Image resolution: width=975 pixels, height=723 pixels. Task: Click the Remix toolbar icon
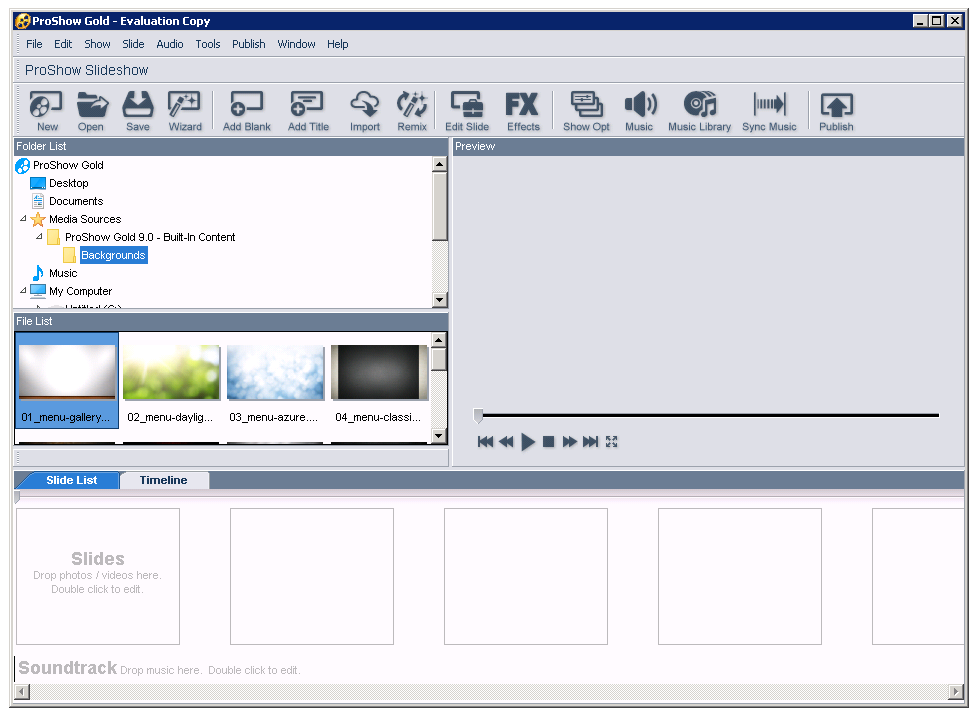click(x=412, y=111)
